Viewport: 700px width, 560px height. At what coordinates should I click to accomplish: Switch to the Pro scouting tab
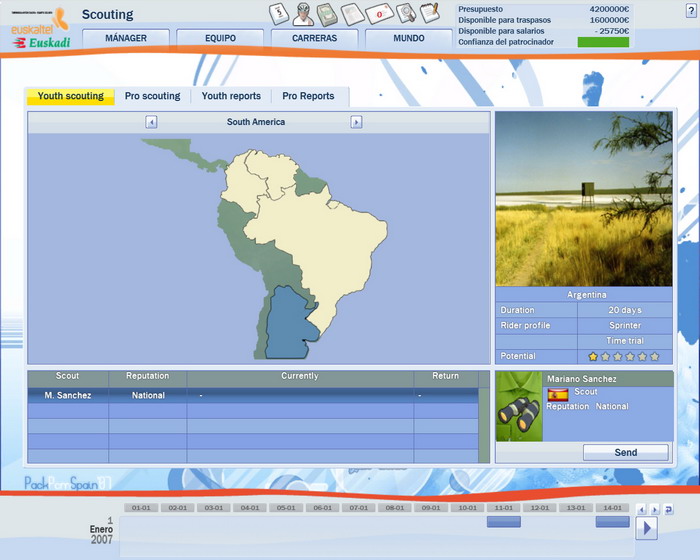coord(152,96)
